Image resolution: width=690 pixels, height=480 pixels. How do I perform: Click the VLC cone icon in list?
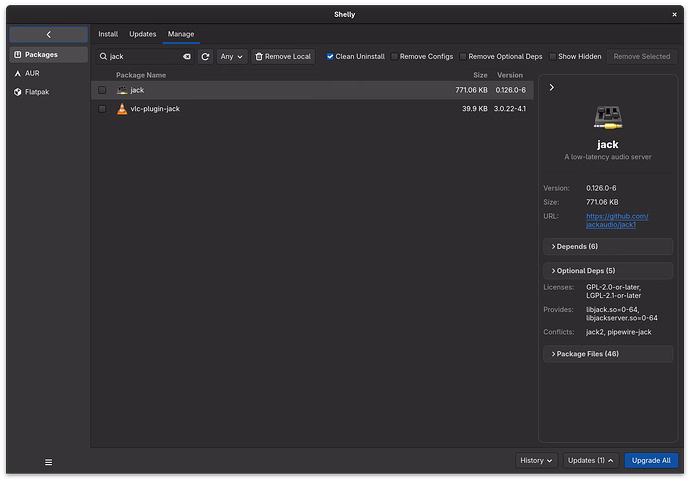[x=122, y=109]
